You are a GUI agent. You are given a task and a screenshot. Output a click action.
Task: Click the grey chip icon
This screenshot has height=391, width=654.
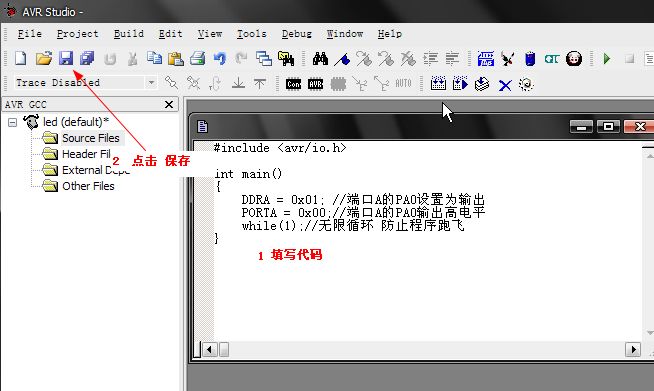(338, 84)
